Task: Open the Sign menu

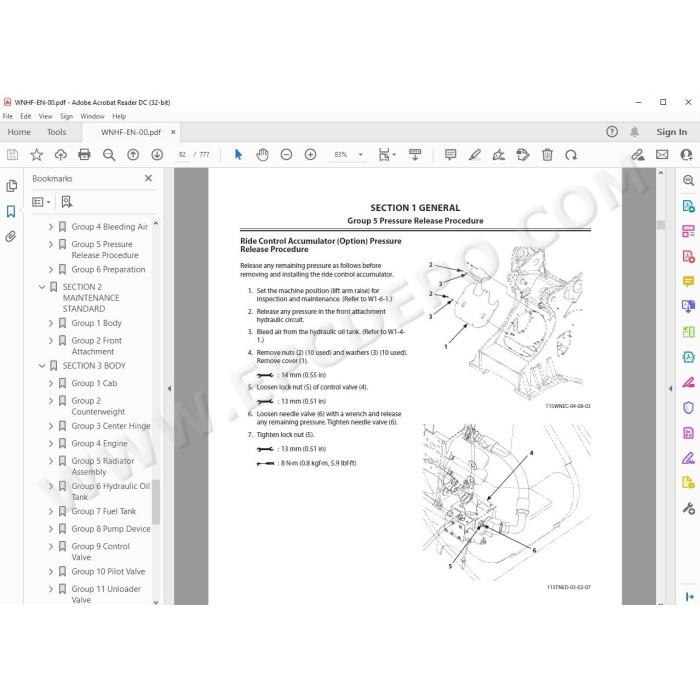Action: 67,116
